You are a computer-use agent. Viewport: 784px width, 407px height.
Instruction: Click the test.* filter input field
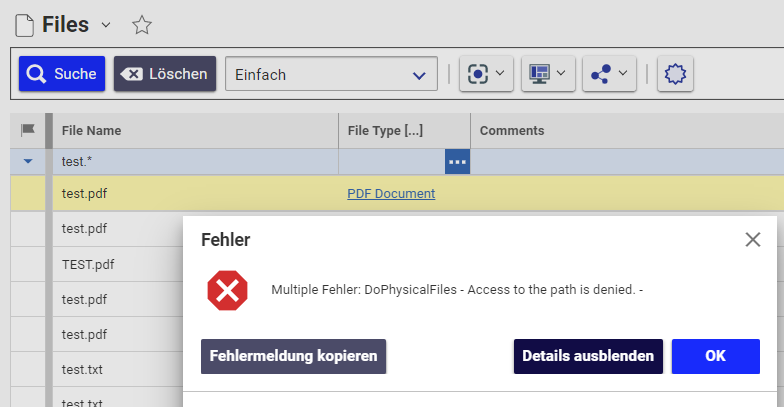(195, 161)
